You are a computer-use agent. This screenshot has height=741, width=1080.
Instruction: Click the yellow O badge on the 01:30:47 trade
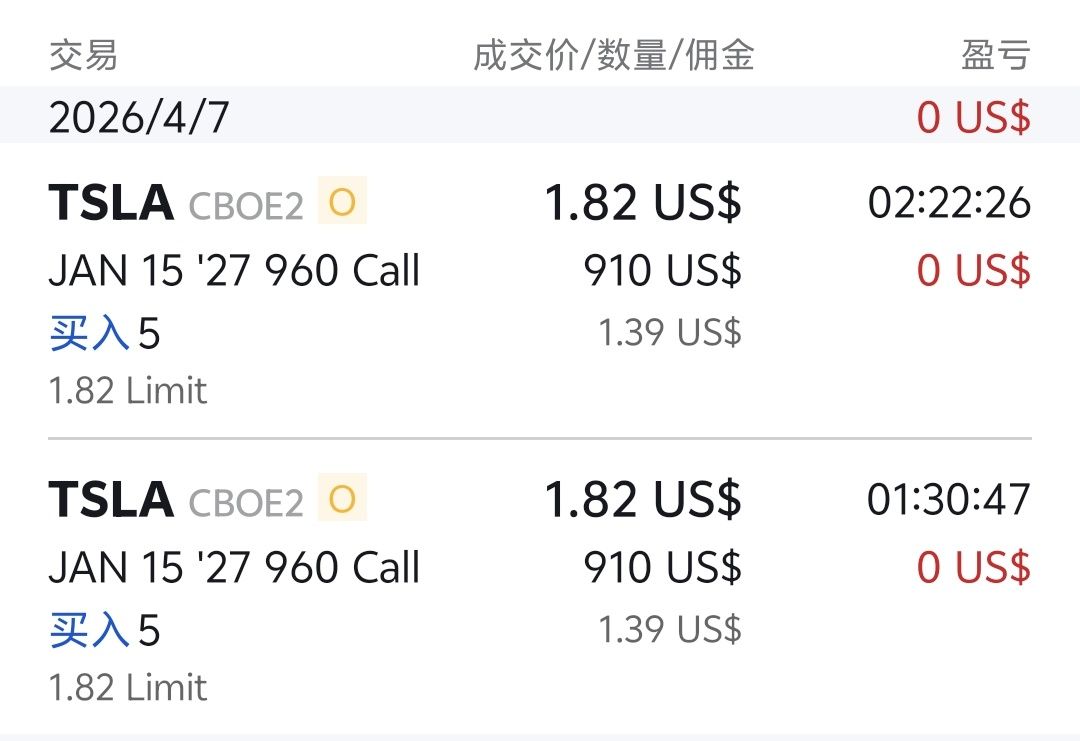pos(342,499)
